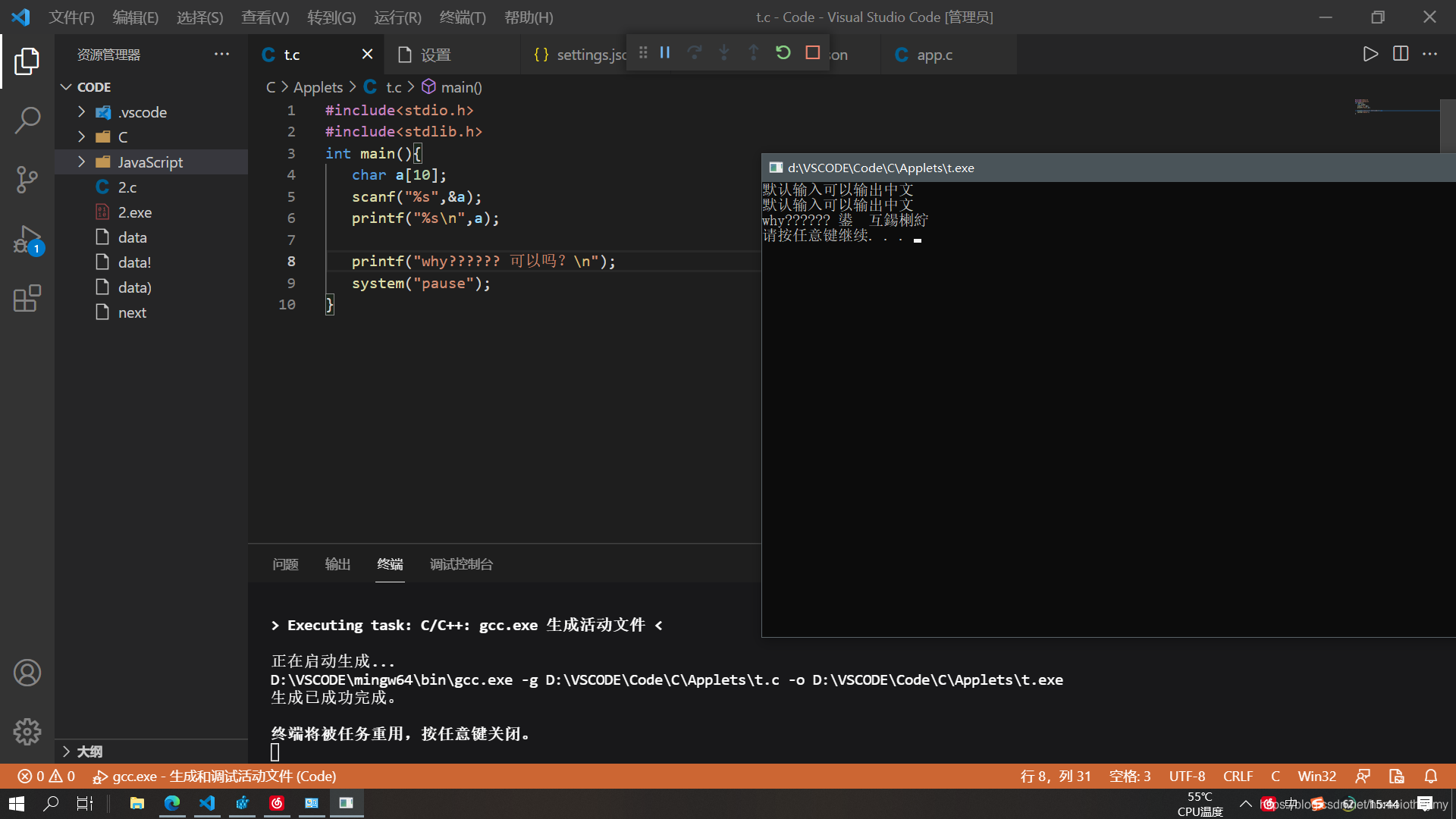Open the Run and Debug view
This screenshot has width=1456, height=819.
coord(27,240)
